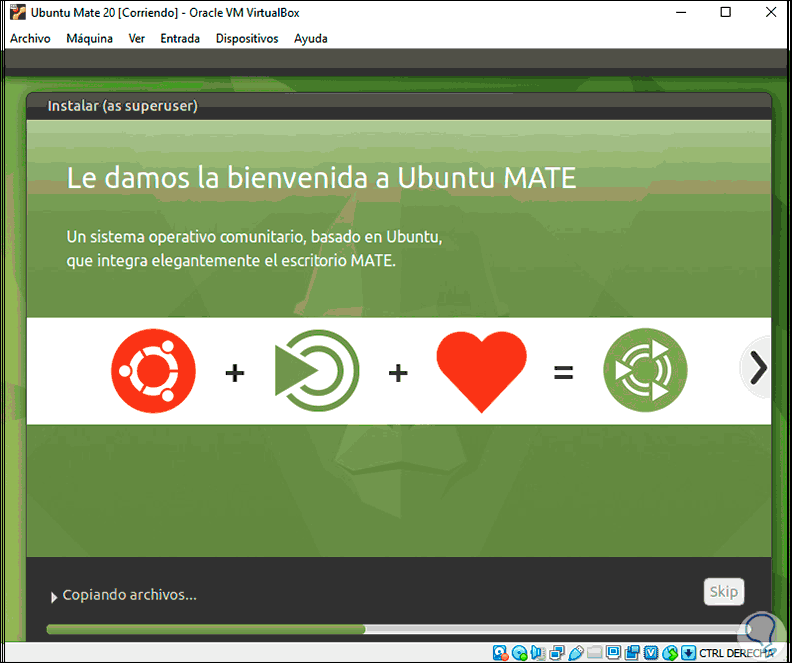
Task: Click the red Ubuntu logo
Action: point(154,371)
